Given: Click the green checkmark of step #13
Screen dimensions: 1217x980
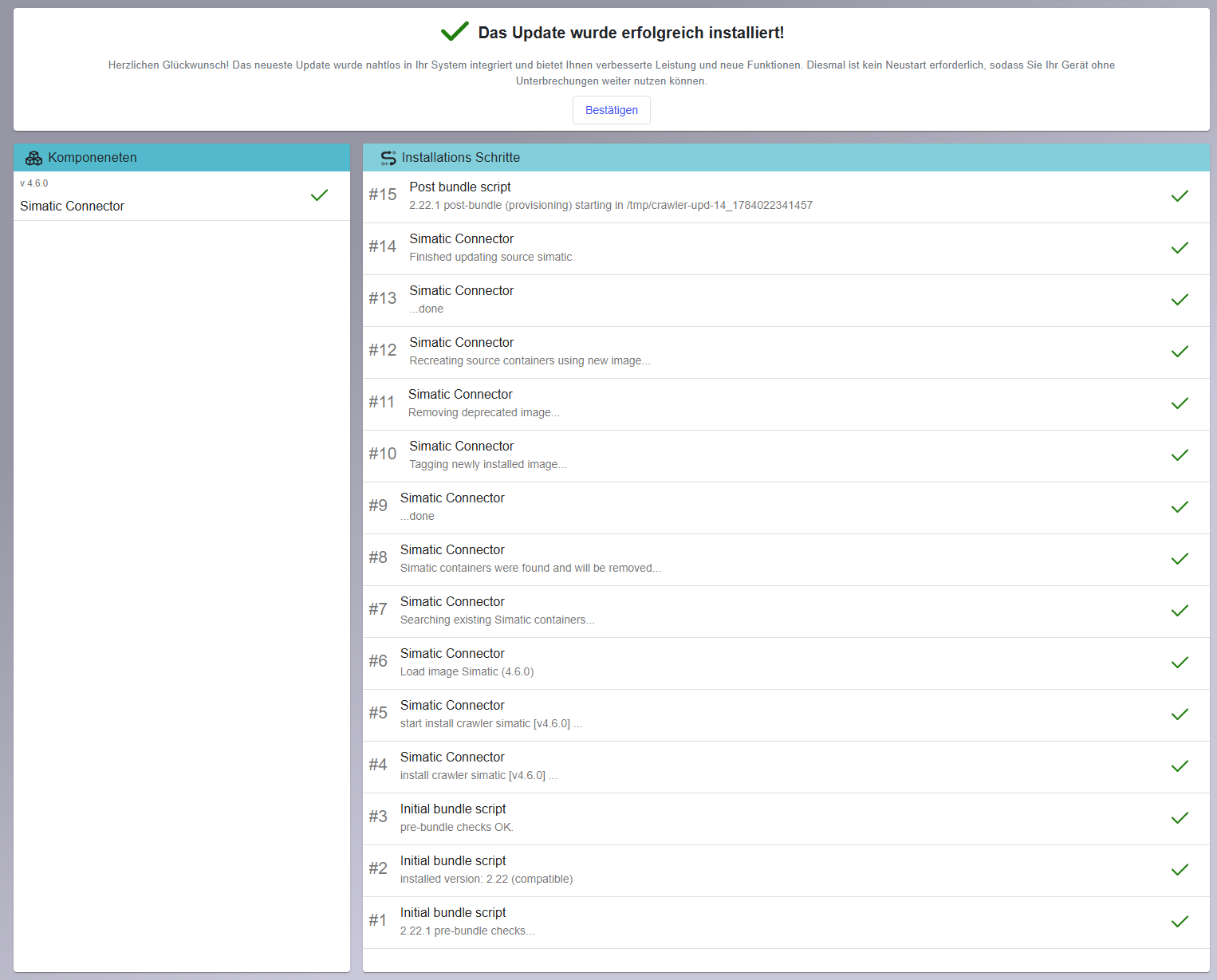Looking at the screenshot, I should [x=1180, y=300].
